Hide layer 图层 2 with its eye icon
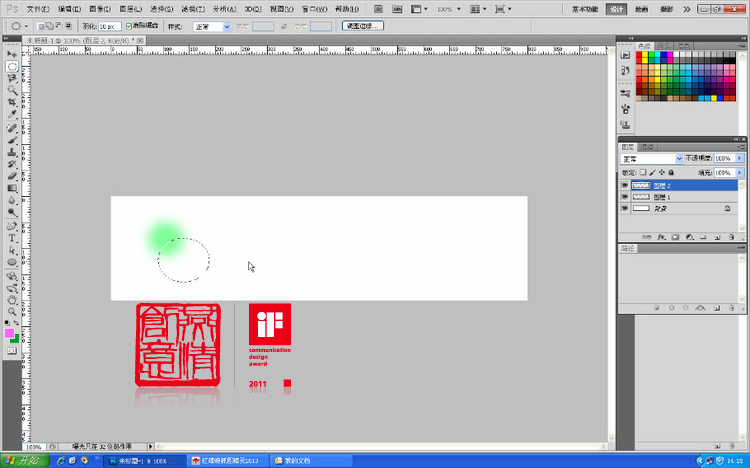Screen dimensions: 750x468 coord(624,185)
